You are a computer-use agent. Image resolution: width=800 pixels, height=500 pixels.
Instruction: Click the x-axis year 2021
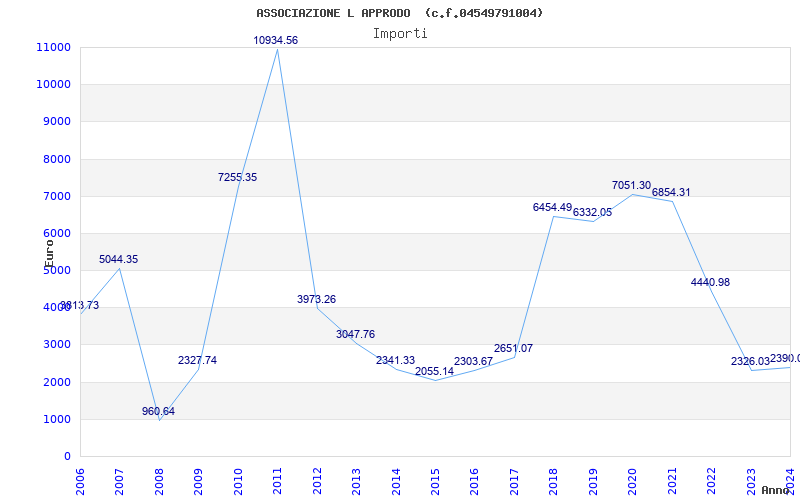coord(672,481)
